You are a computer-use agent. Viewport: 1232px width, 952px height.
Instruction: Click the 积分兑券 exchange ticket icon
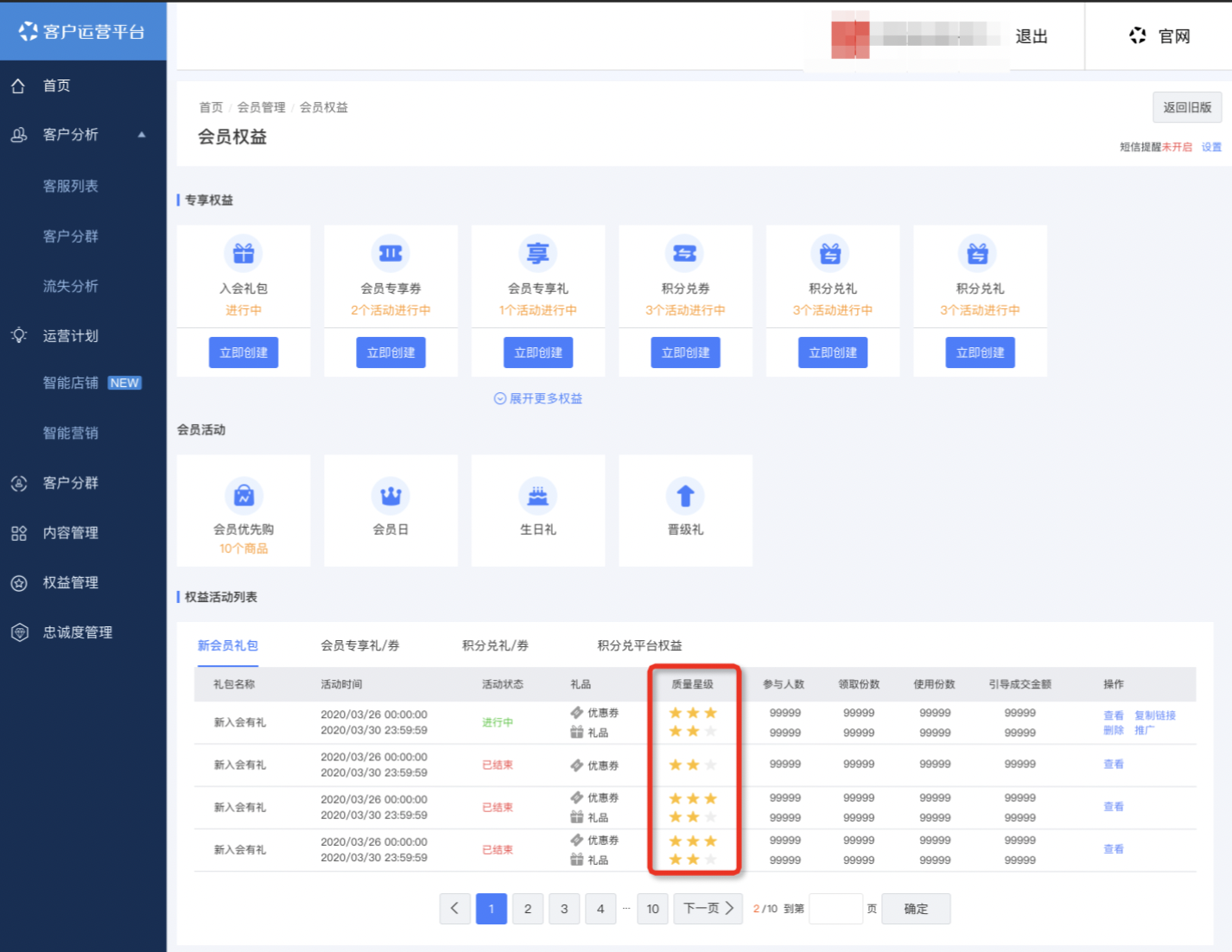(x=685, y=253)
